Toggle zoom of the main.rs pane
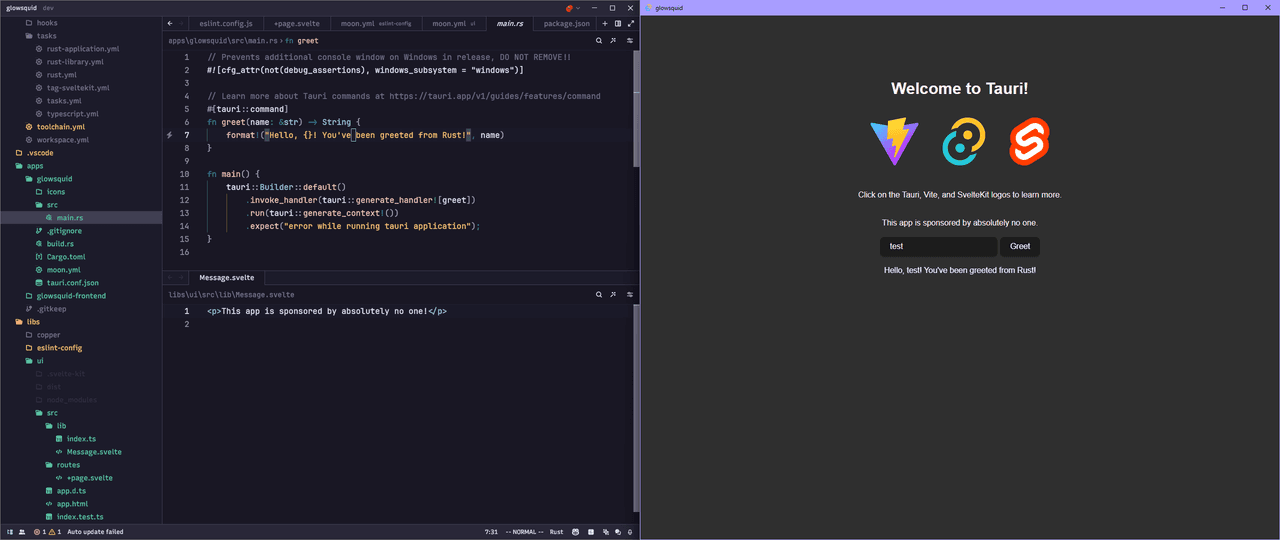The height and width of the screenshot is (540, 1280). [x=630, y=23]
